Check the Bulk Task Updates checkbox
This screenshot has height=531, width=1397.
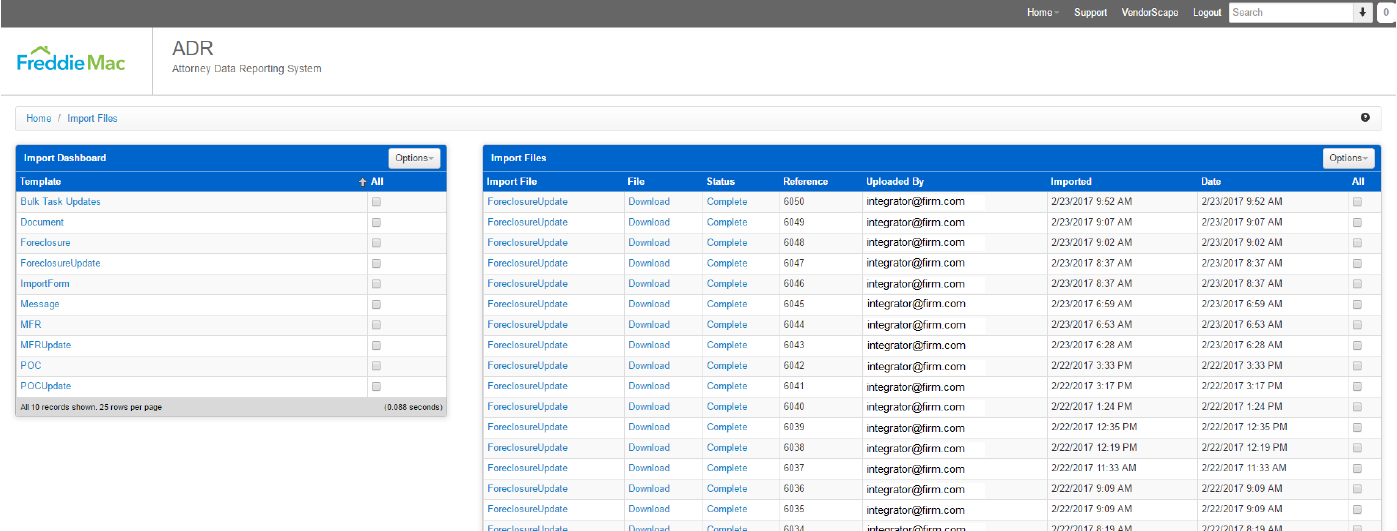376,202
